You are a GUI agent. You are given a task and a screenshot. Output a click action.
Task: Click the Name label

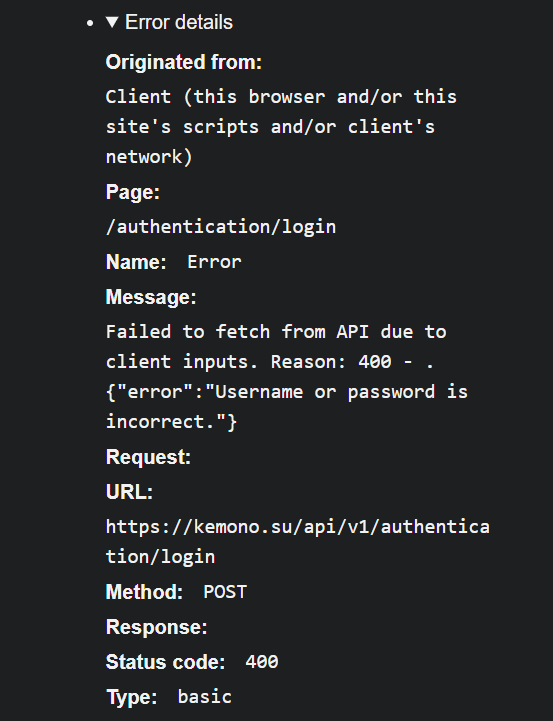(136, 262)
